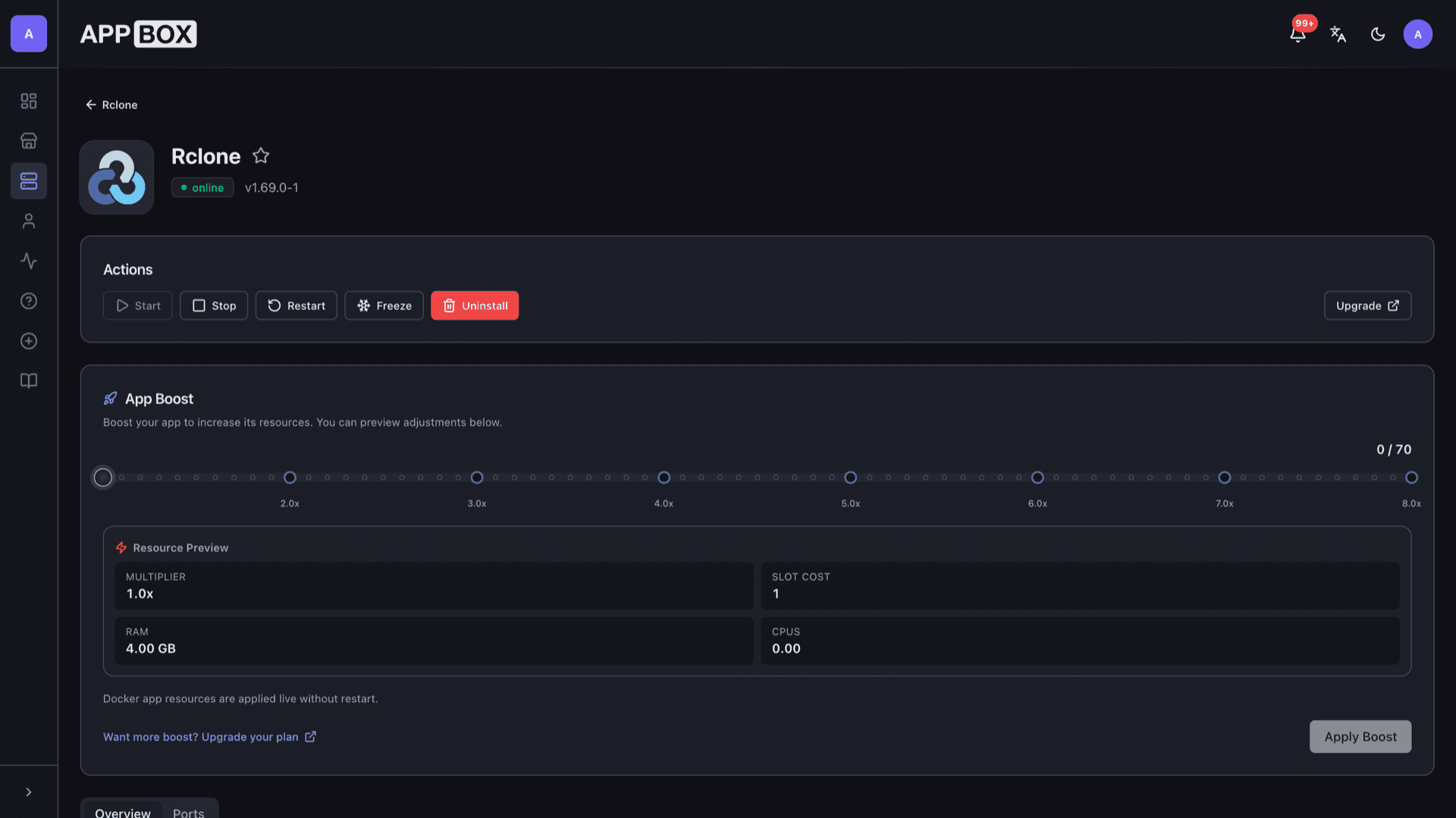The image size is (1456, 818).
Task: Click the plus circle icon in sidebar
Action: 29,341
